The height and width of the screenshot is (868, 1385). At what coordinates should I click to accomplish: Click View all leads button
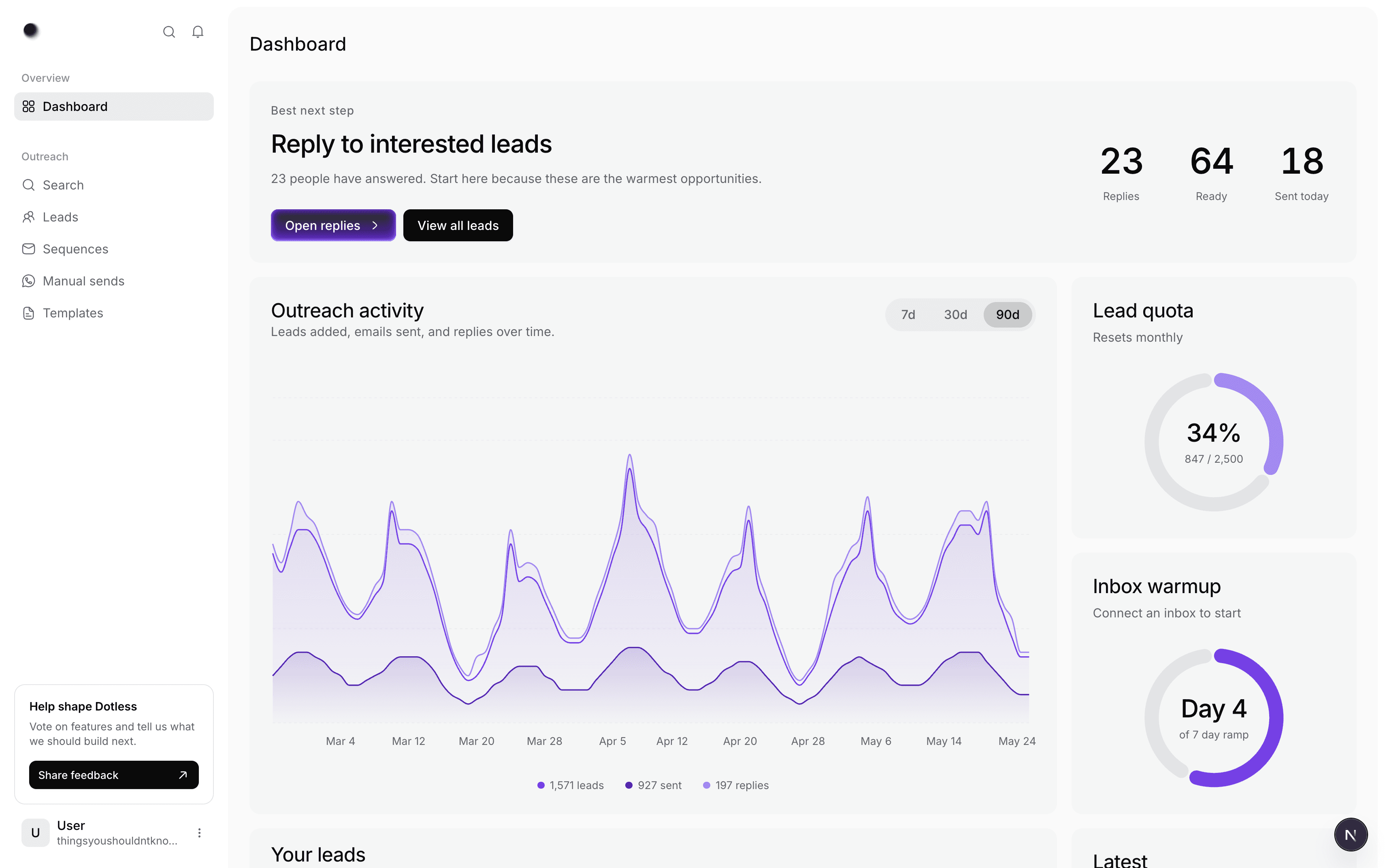pyautogui.click(x=458, y=226)
